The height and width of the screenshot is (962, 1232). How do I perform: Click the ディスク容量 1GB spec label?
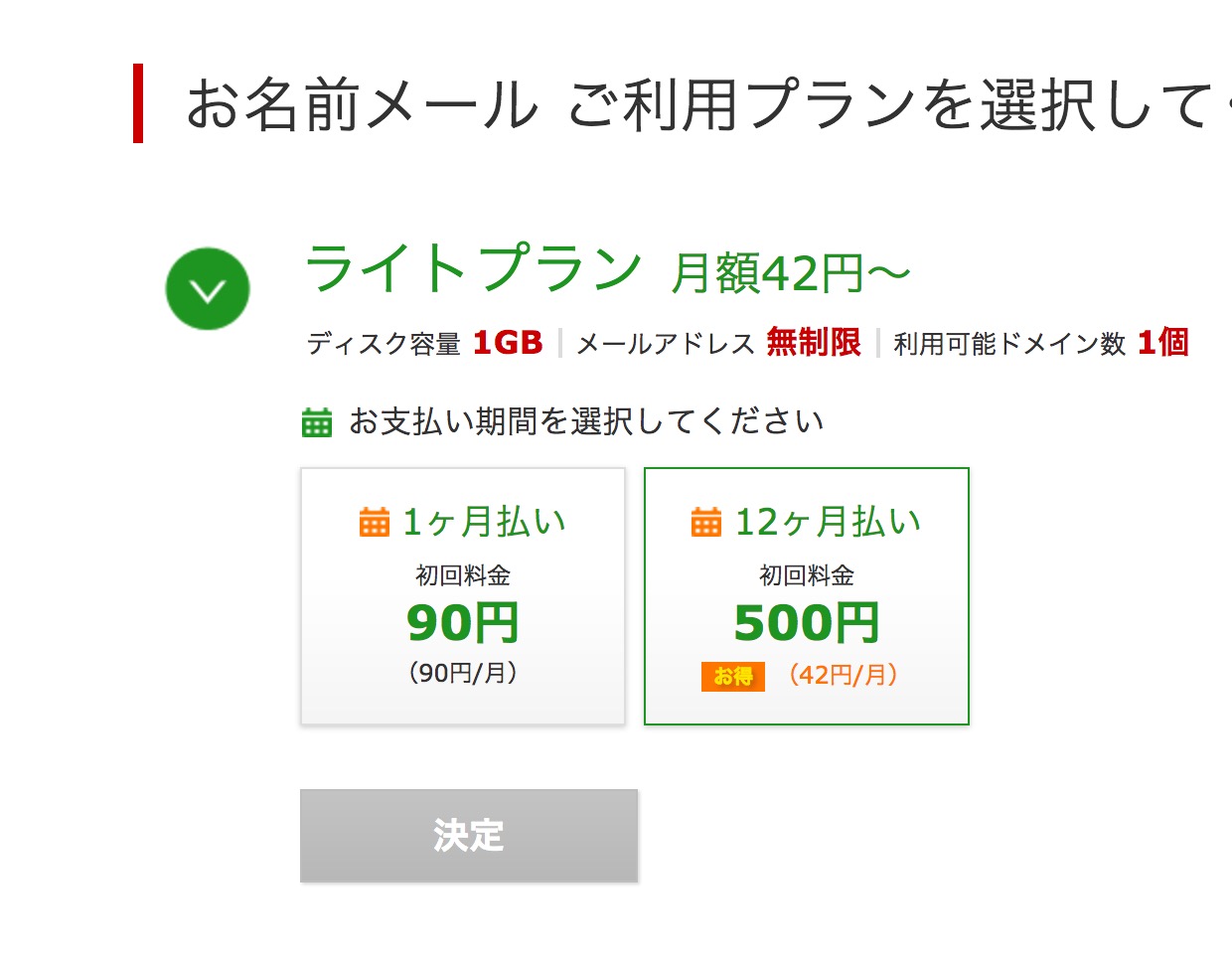point(425,343)
